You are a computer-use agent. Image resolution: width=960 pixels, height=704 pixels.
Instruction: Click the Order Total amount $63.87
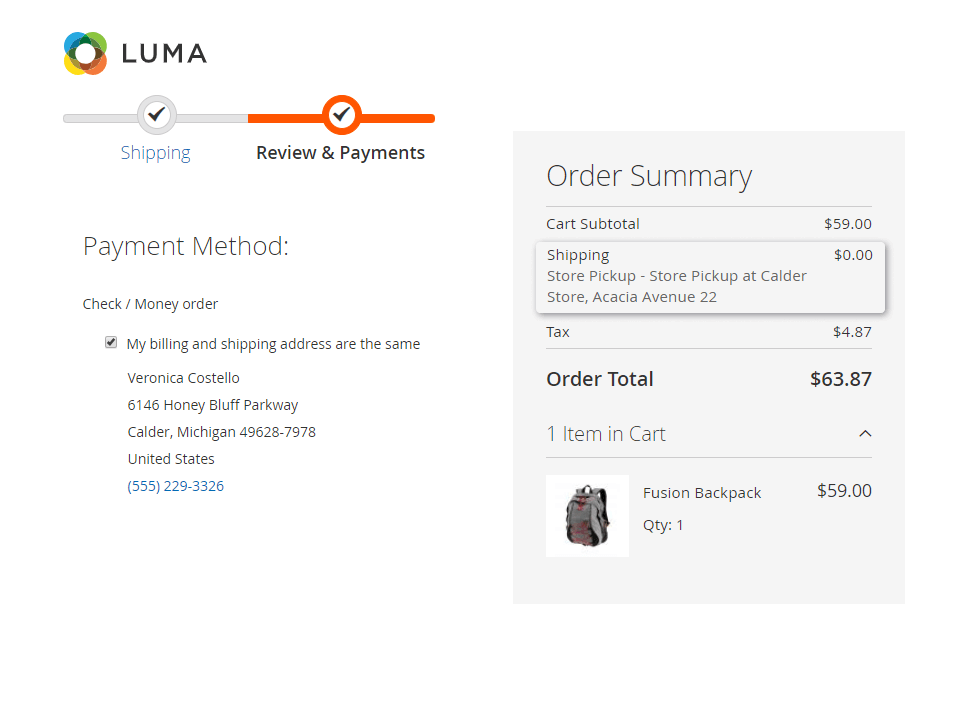840,379
